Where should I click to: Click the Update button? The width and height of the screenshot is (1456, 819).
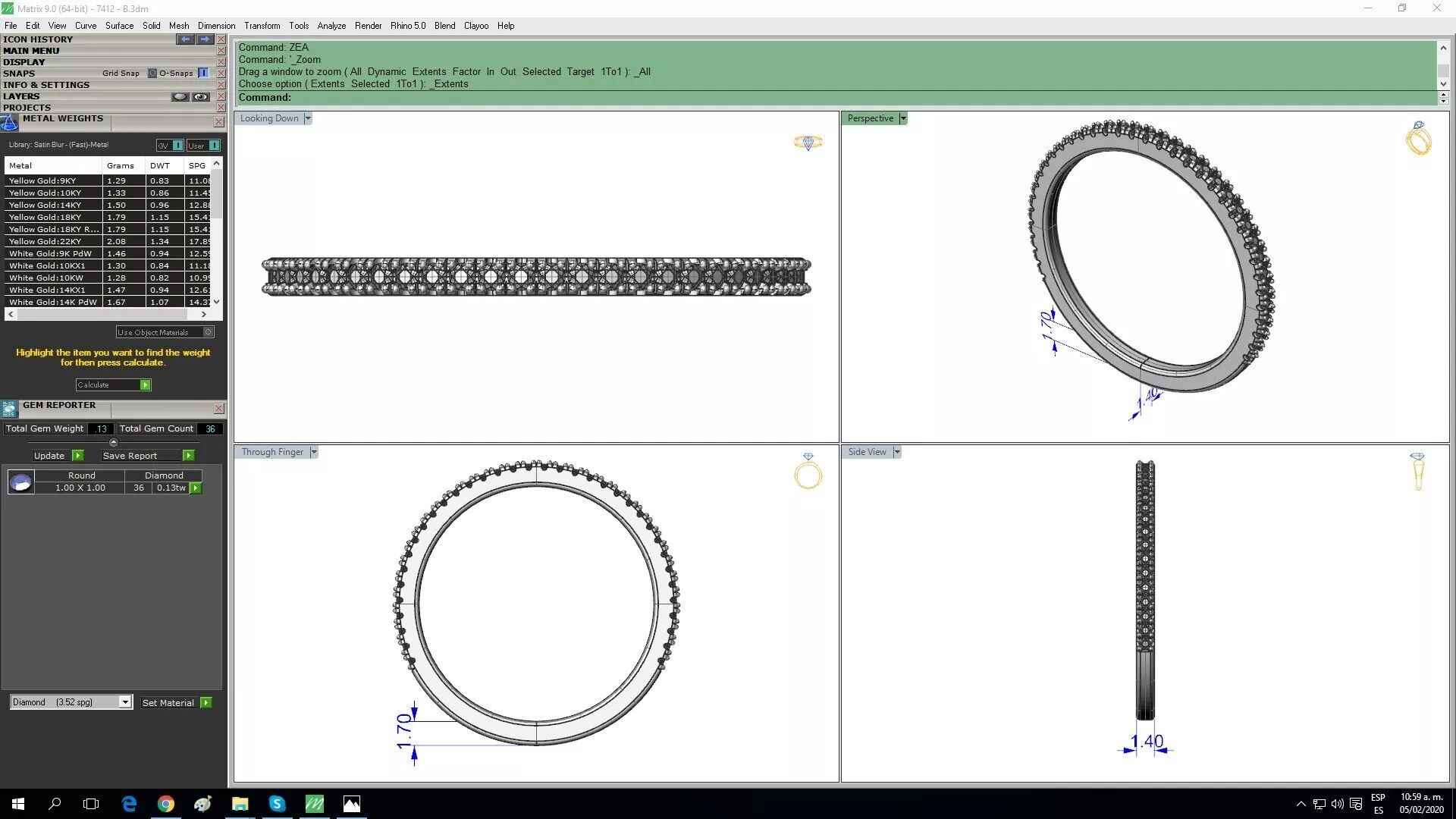(x=58, y=456)
